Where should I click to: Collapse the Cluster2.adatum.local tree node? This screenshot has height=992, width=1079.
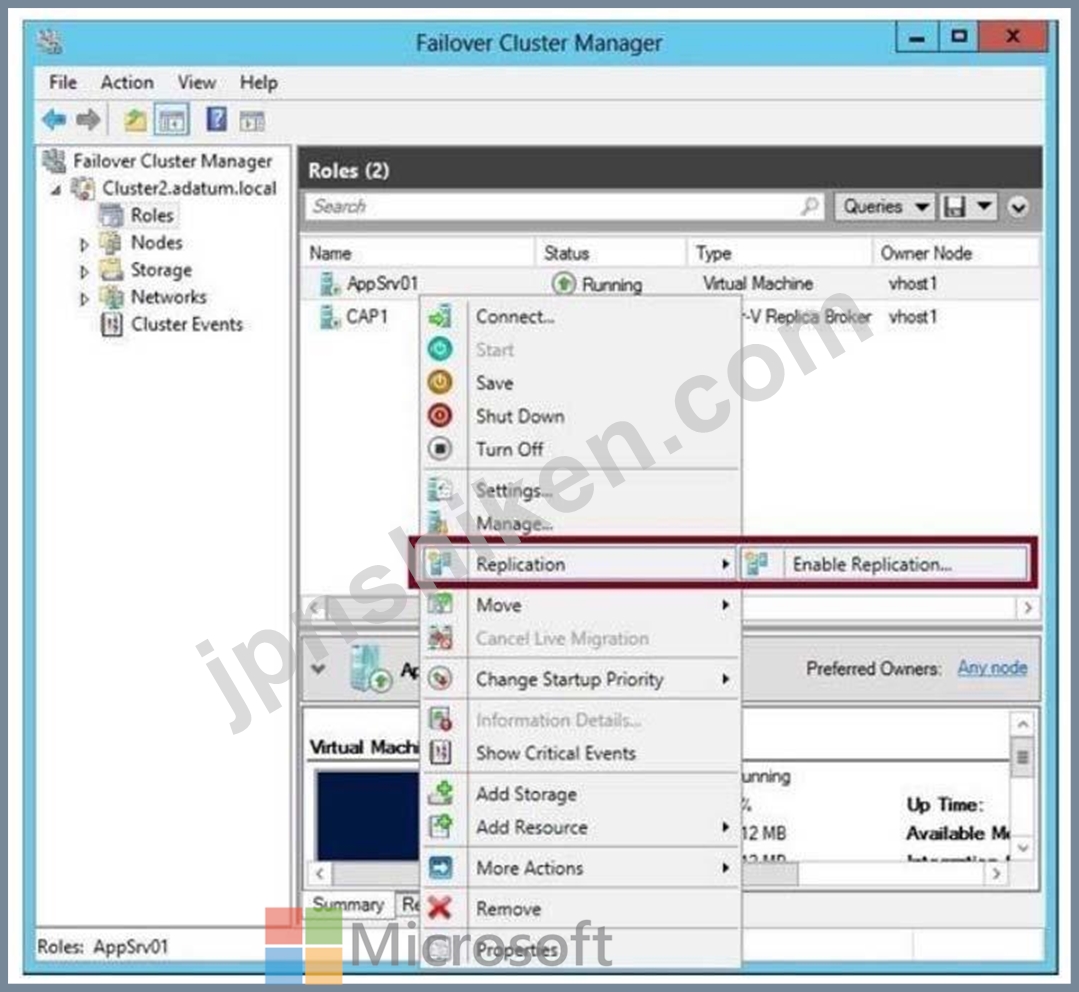coord(56,189)
